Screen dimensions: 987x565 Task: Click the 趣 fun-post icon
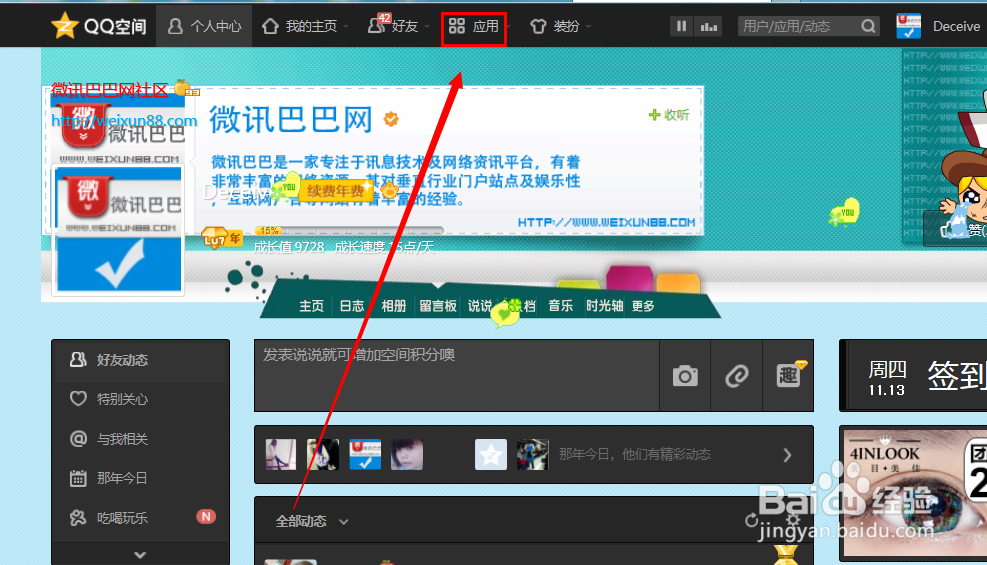789,375
